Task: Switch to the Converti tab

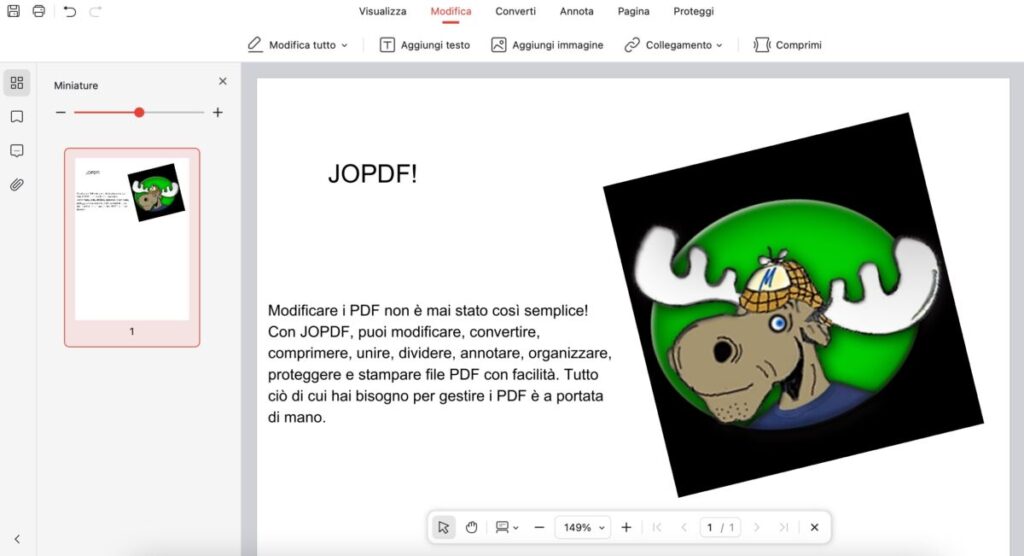Action: click(x=515, y=12)
